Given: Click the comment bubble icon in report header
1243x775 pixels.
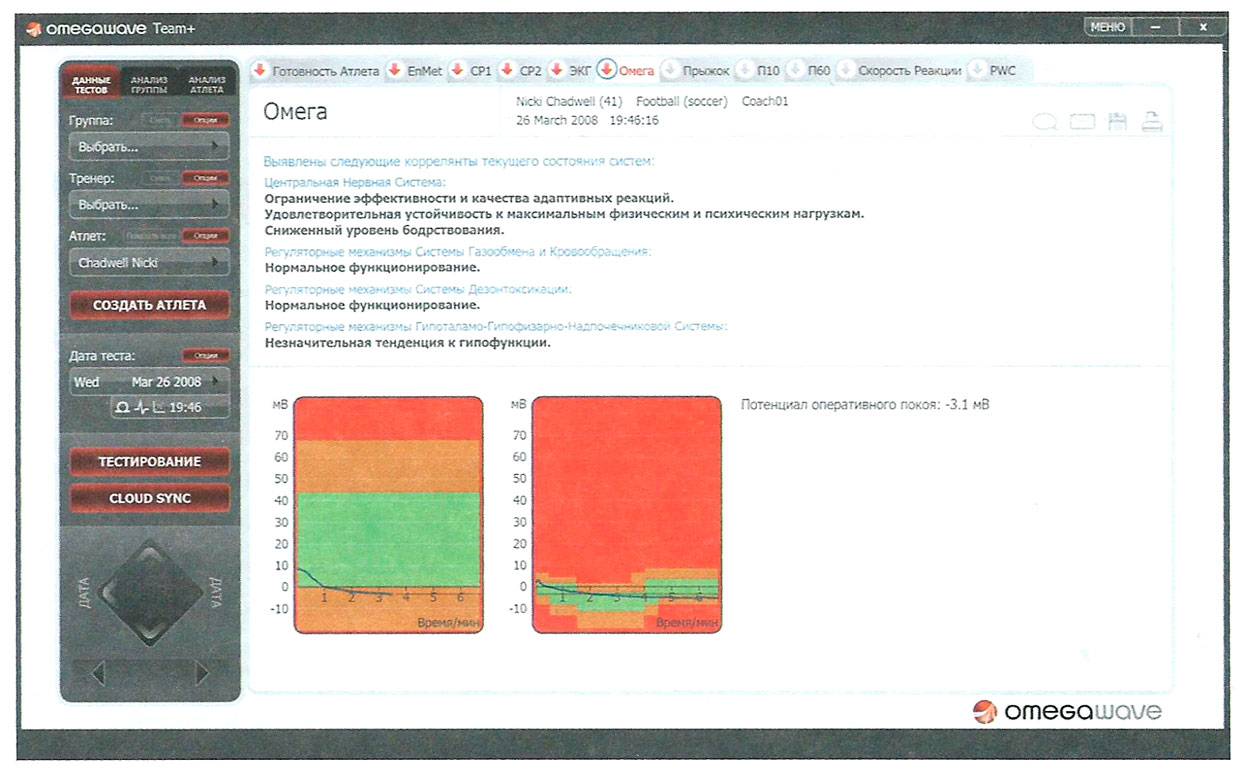Looking at the screenshot, I should point(1045,122).
